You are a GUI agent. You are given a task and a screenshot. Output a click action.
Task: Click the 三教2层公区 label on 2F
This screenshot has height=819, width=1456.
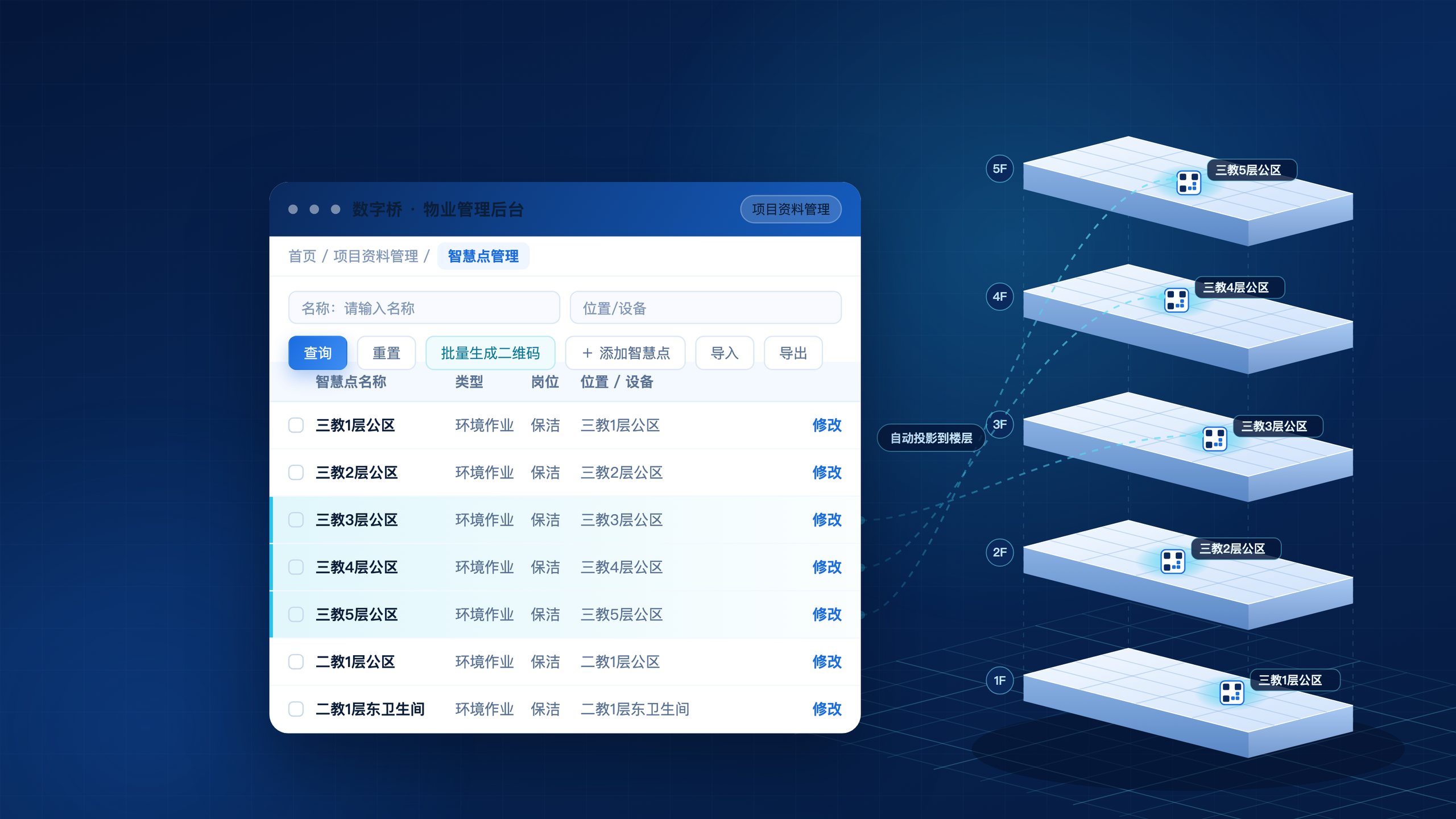(1235, 548)
